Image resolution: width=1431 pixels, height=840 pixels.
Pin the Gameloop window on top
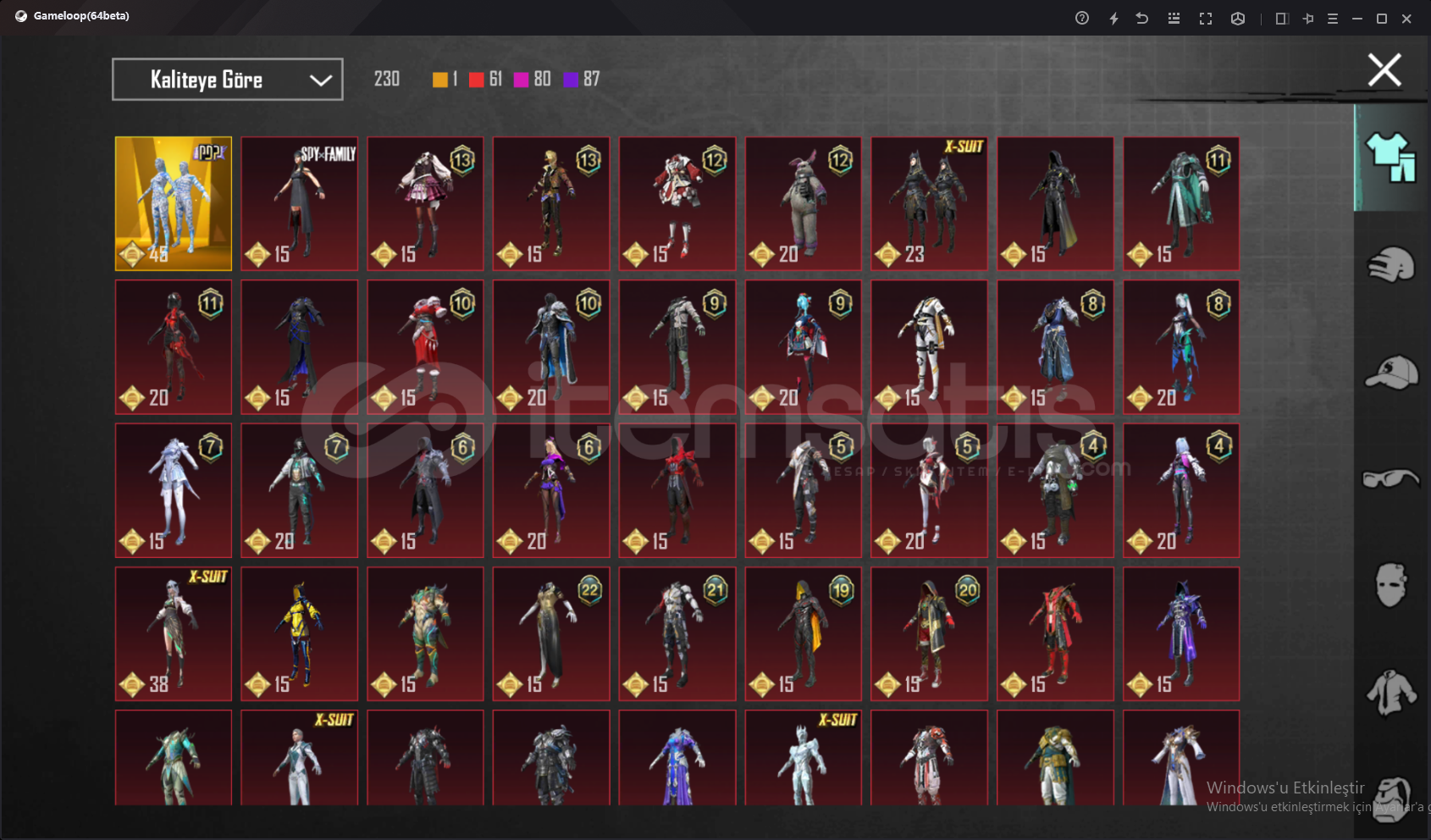coord(1308,18)
